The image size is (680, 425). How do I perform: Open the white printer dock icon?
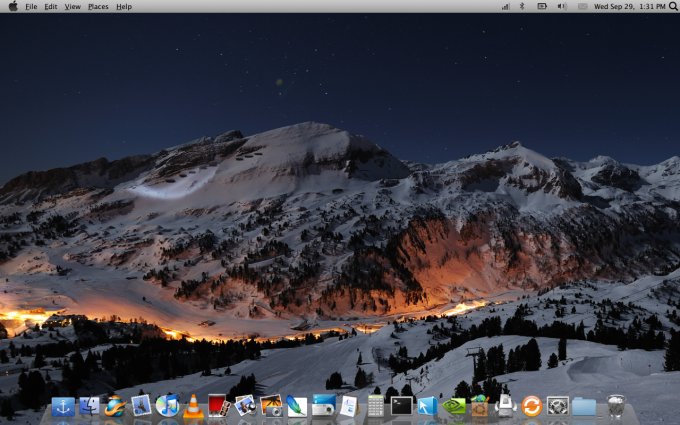pos(506,406)
